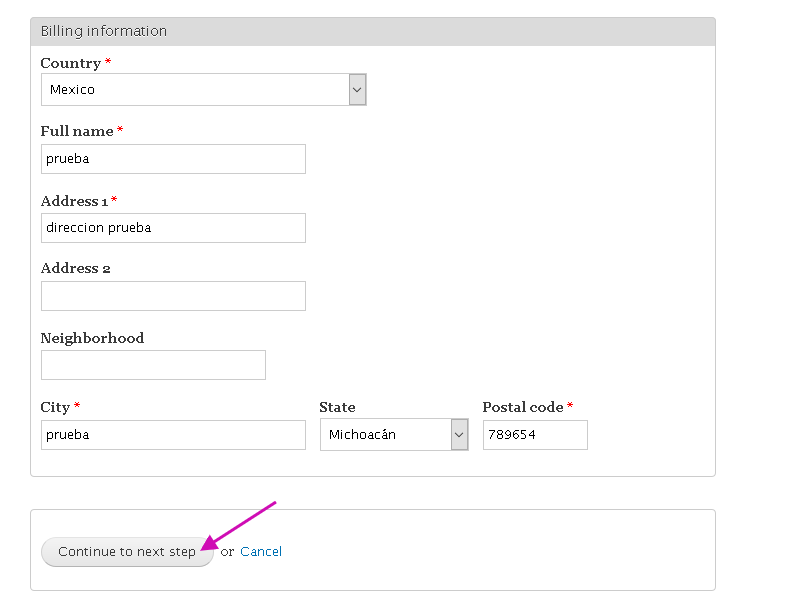
Task: Open the Country select showing Mexico
Action: click(x=203, y=90)
